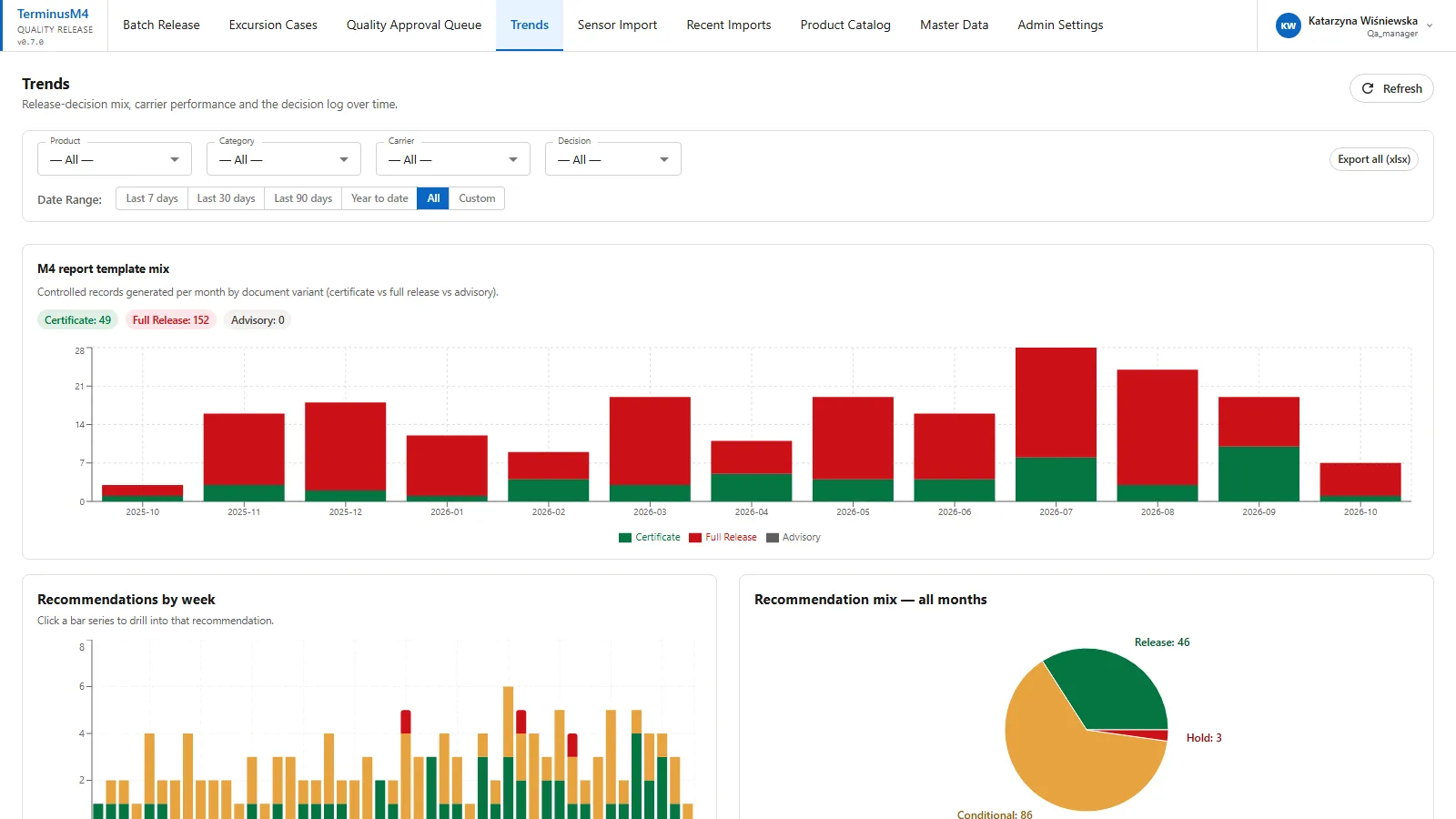Click the Advisory: 0 chip
This screenshot has height=819, width=1456.
tap(258, 320)
